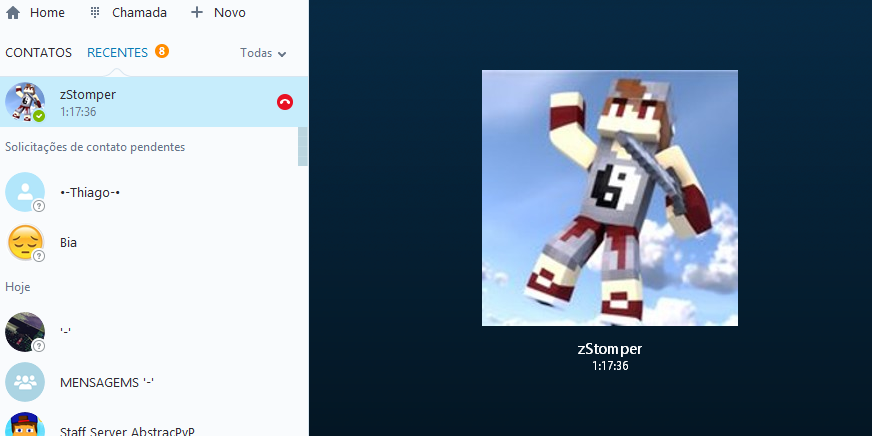Open the '-' conversation

coord(154,332)
